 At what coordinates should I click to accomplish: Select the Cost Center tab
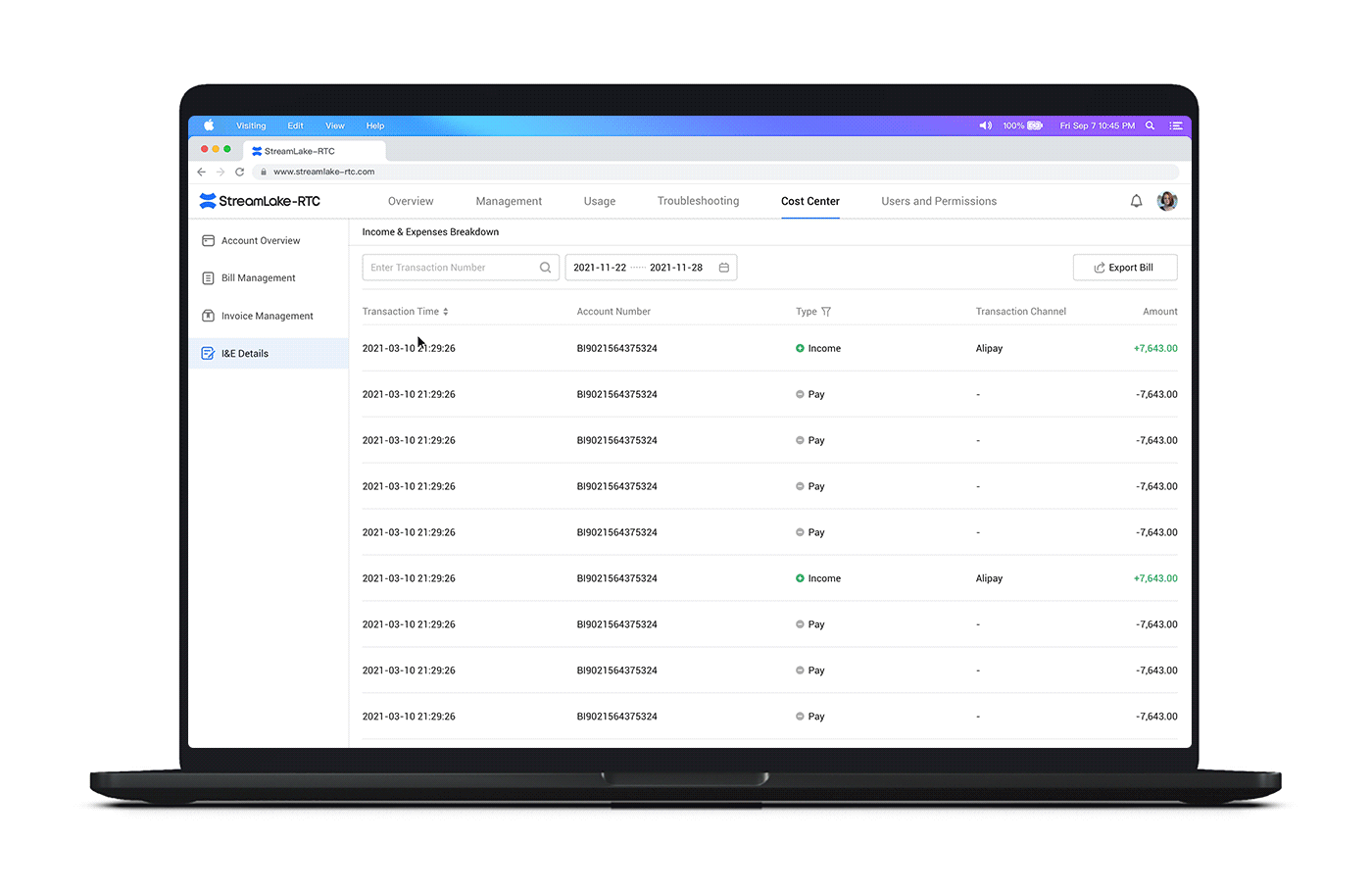pos(810,201)
